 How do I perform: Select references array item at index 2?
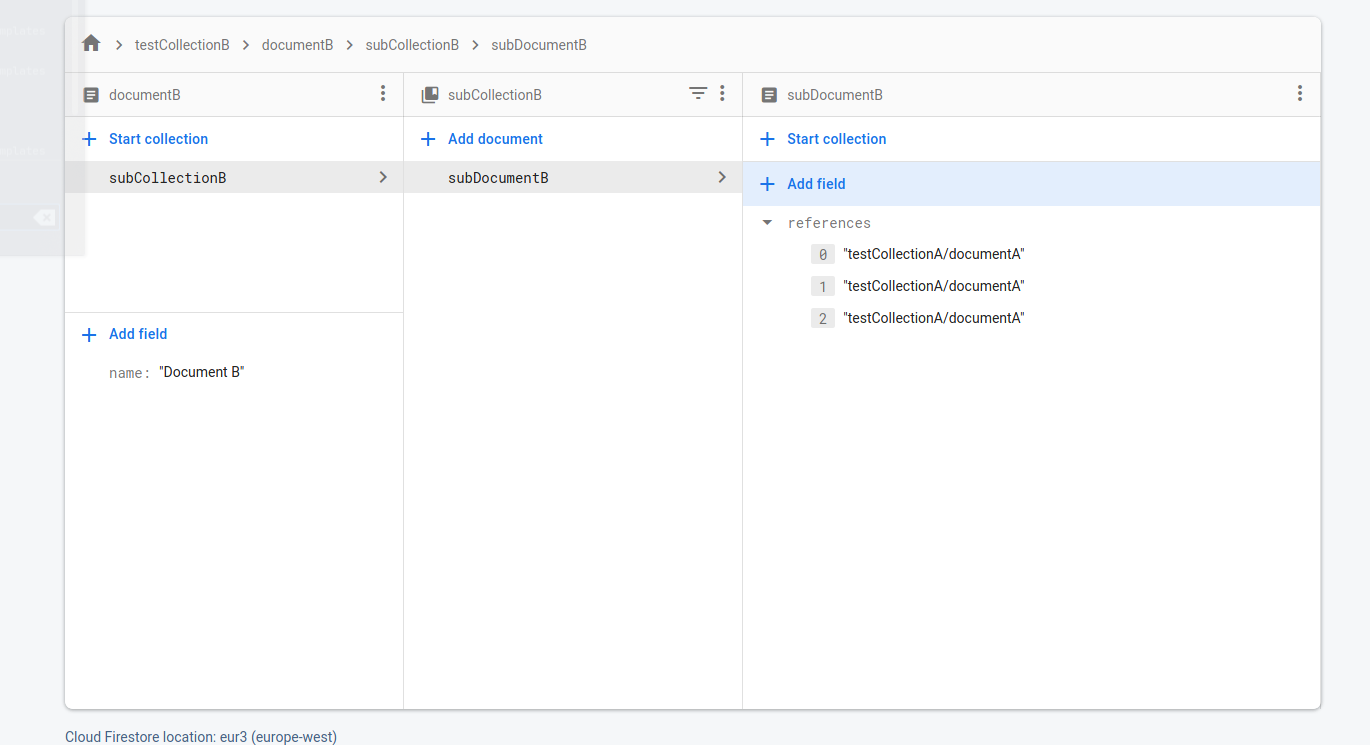934,318
